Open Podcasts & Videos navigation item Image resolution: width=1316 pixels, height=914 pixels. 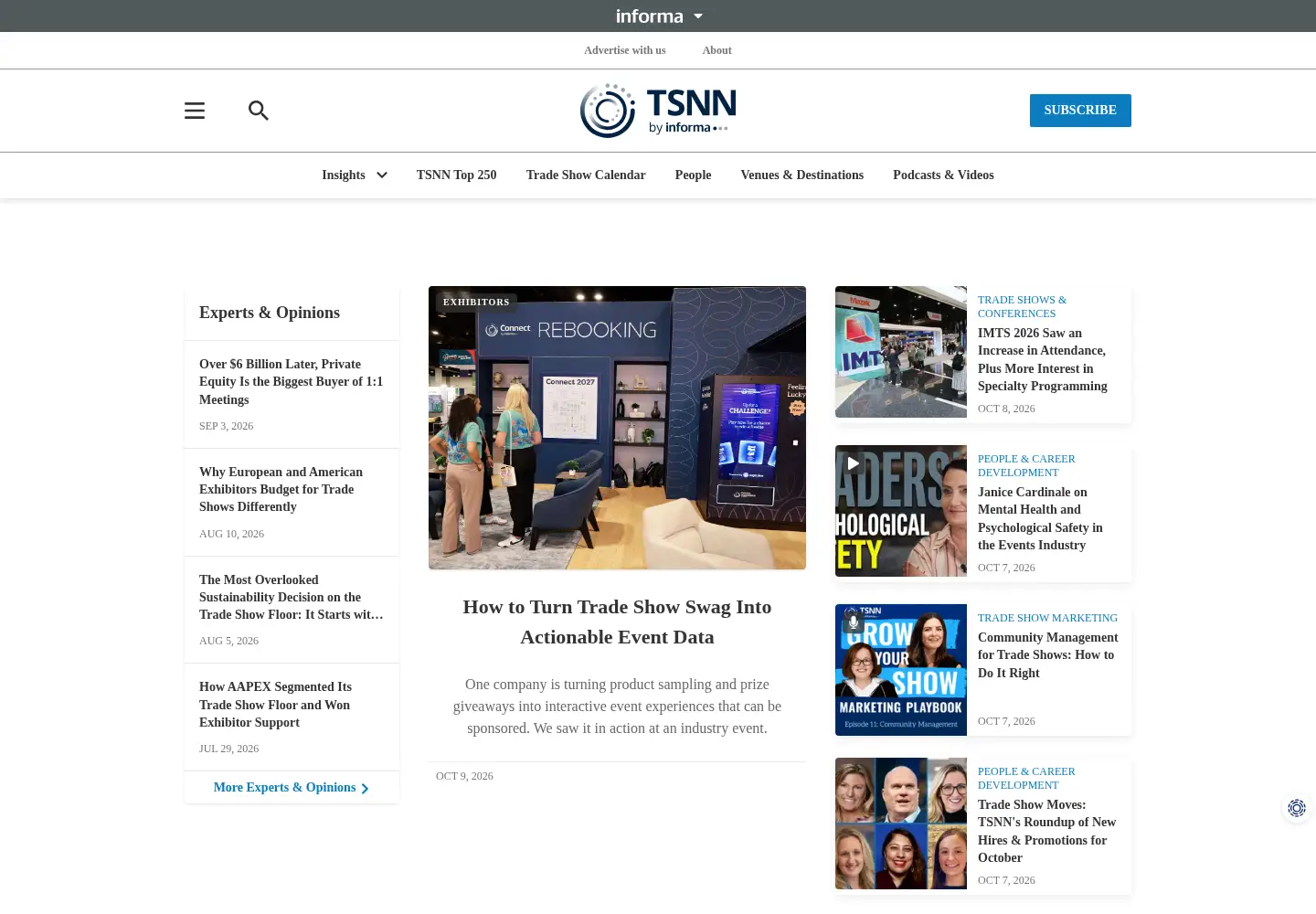point(943,175)
